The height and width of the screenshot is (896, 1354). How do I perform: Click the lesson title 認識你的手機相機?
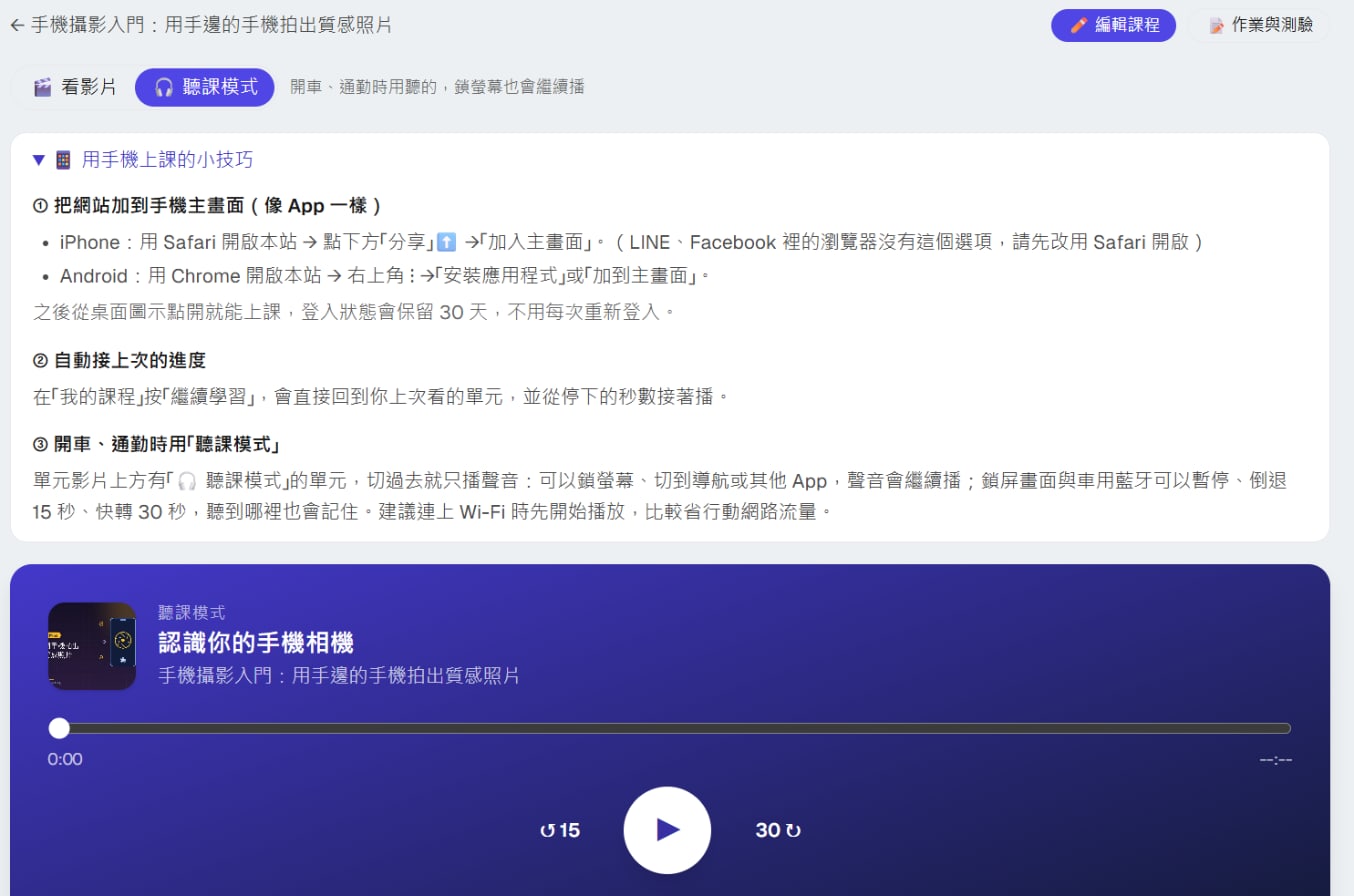tap(256, 642)
